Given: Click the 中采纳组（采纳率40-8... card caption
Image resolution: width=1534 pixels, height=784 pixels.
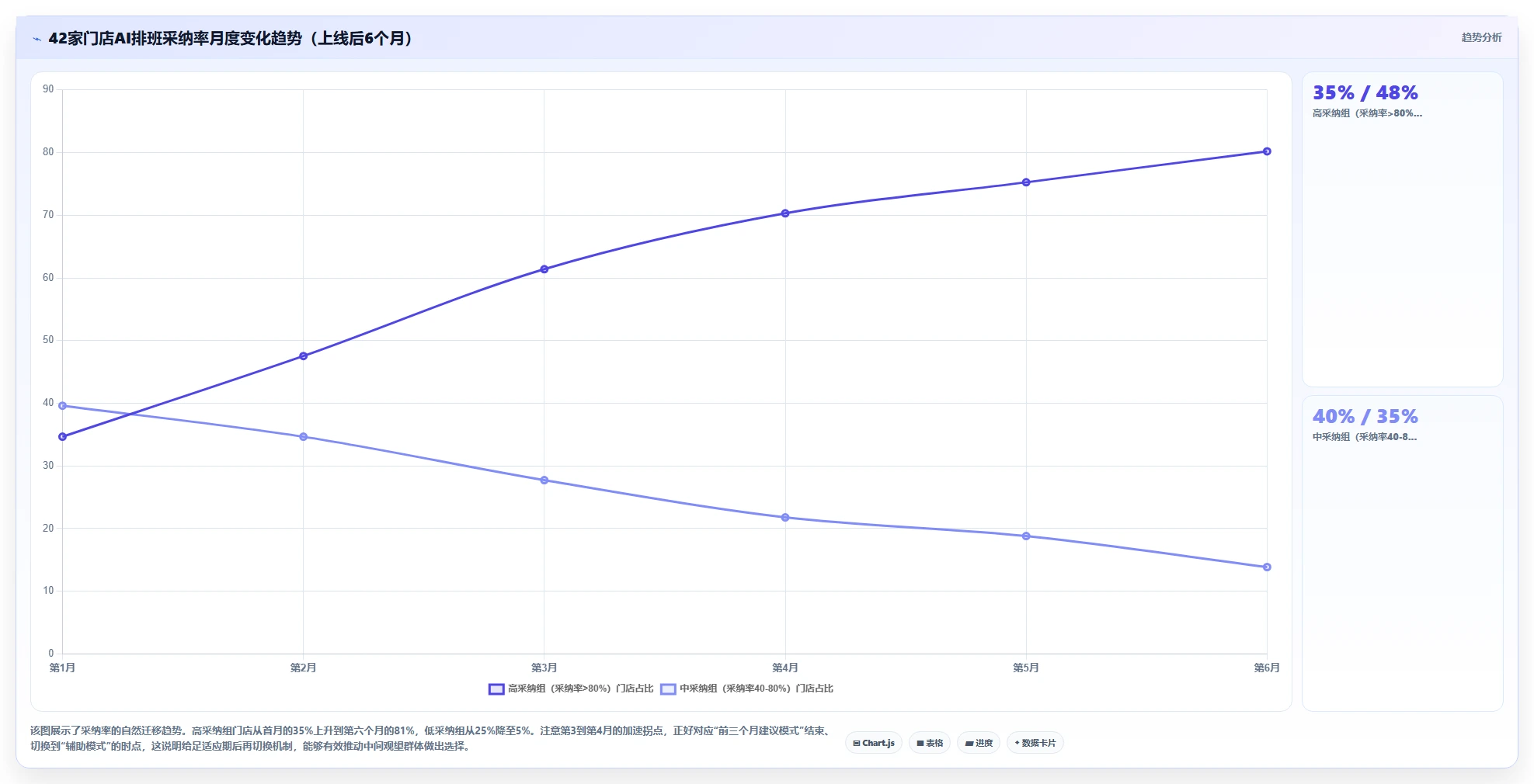Looking at the screenshot, I should pyautogui.click(x=1365, y=437).
